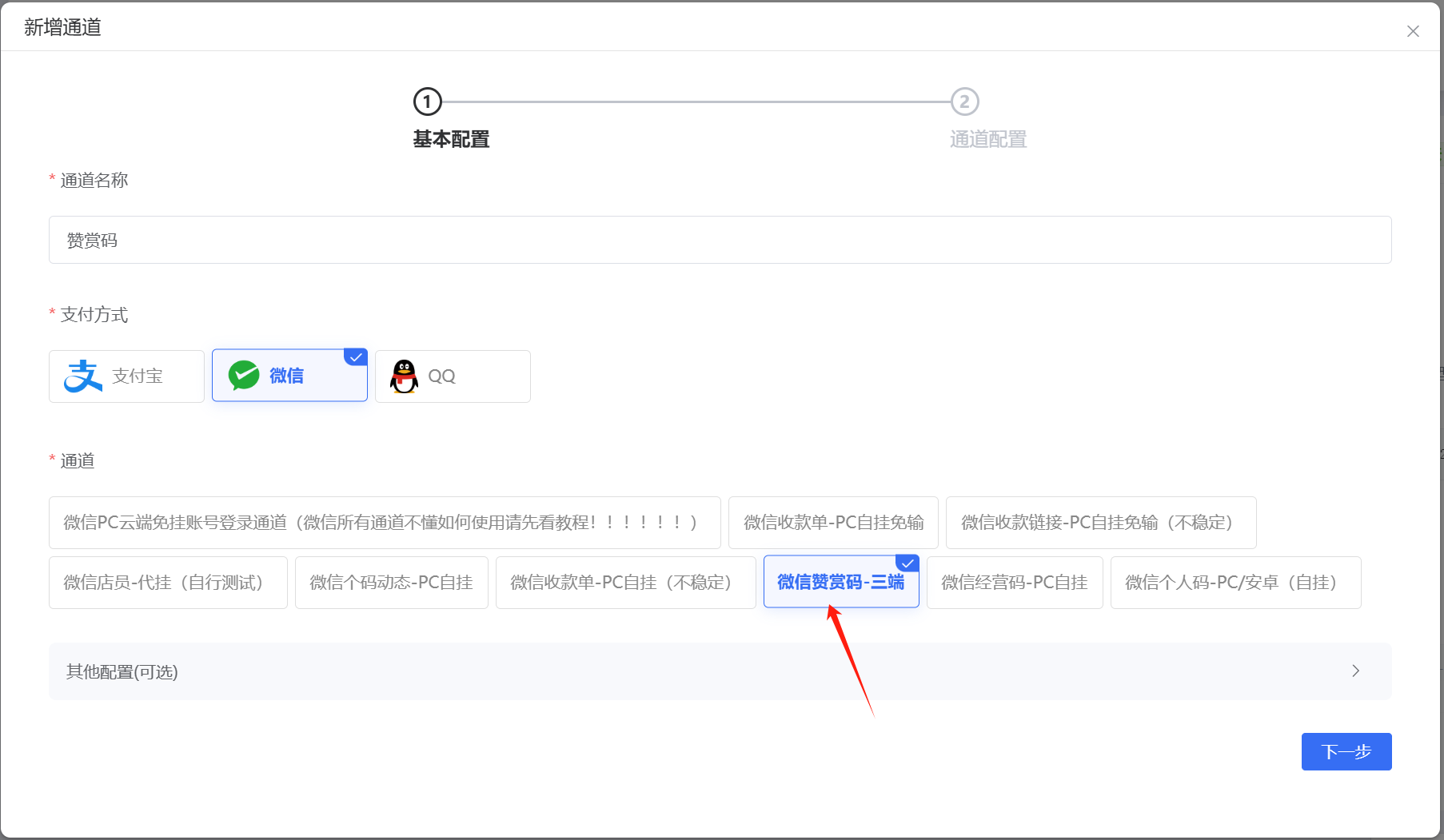Pick 微信经营码-PC自挂 channel

[1014, 583]
